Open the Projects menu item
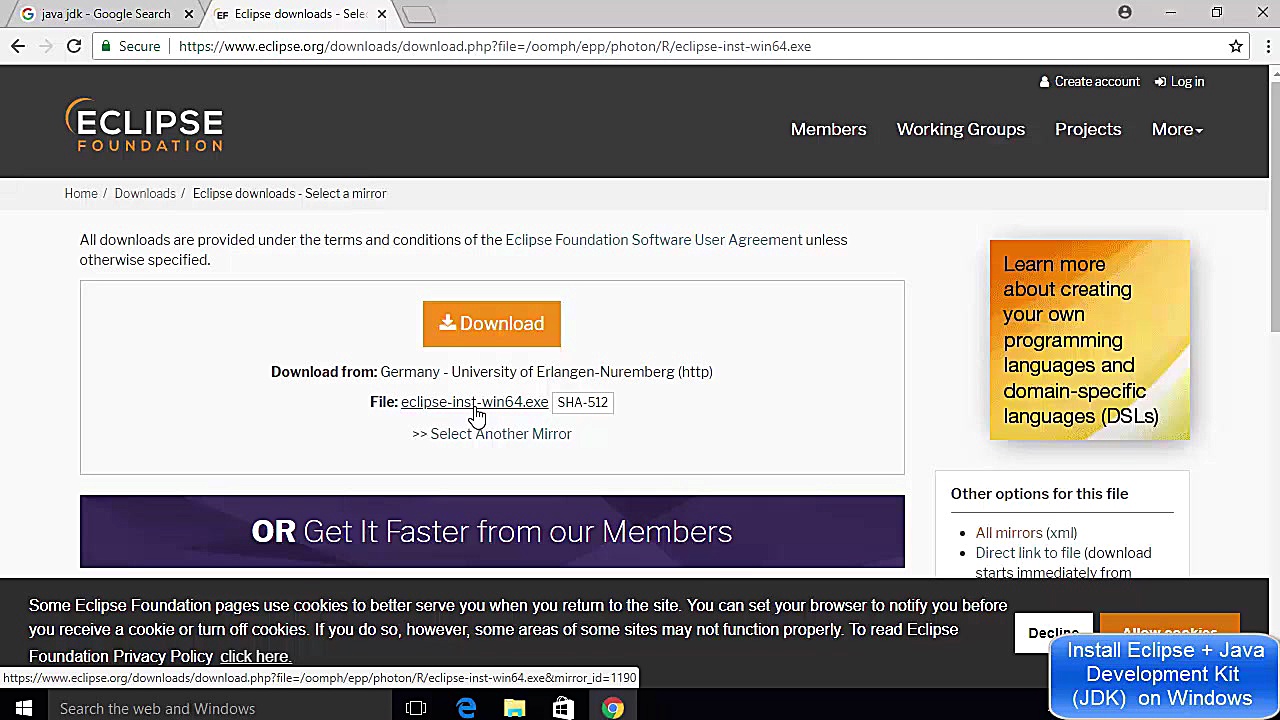This screenshot has width=1280, height=720. [1088, 129]
